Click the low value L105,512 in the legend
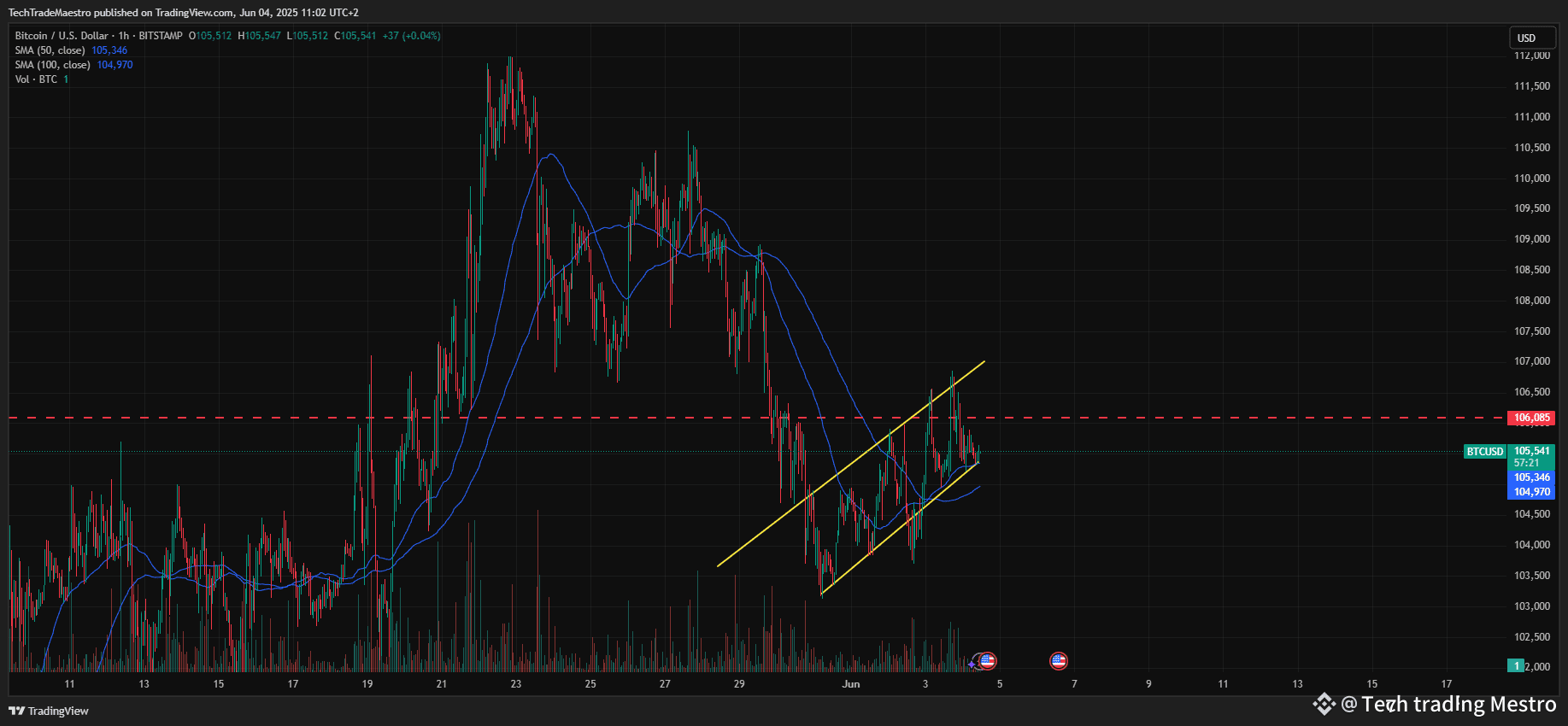The height and width of the screenshot is (726, 1568). pyautogui.click(x=308, y=36)
